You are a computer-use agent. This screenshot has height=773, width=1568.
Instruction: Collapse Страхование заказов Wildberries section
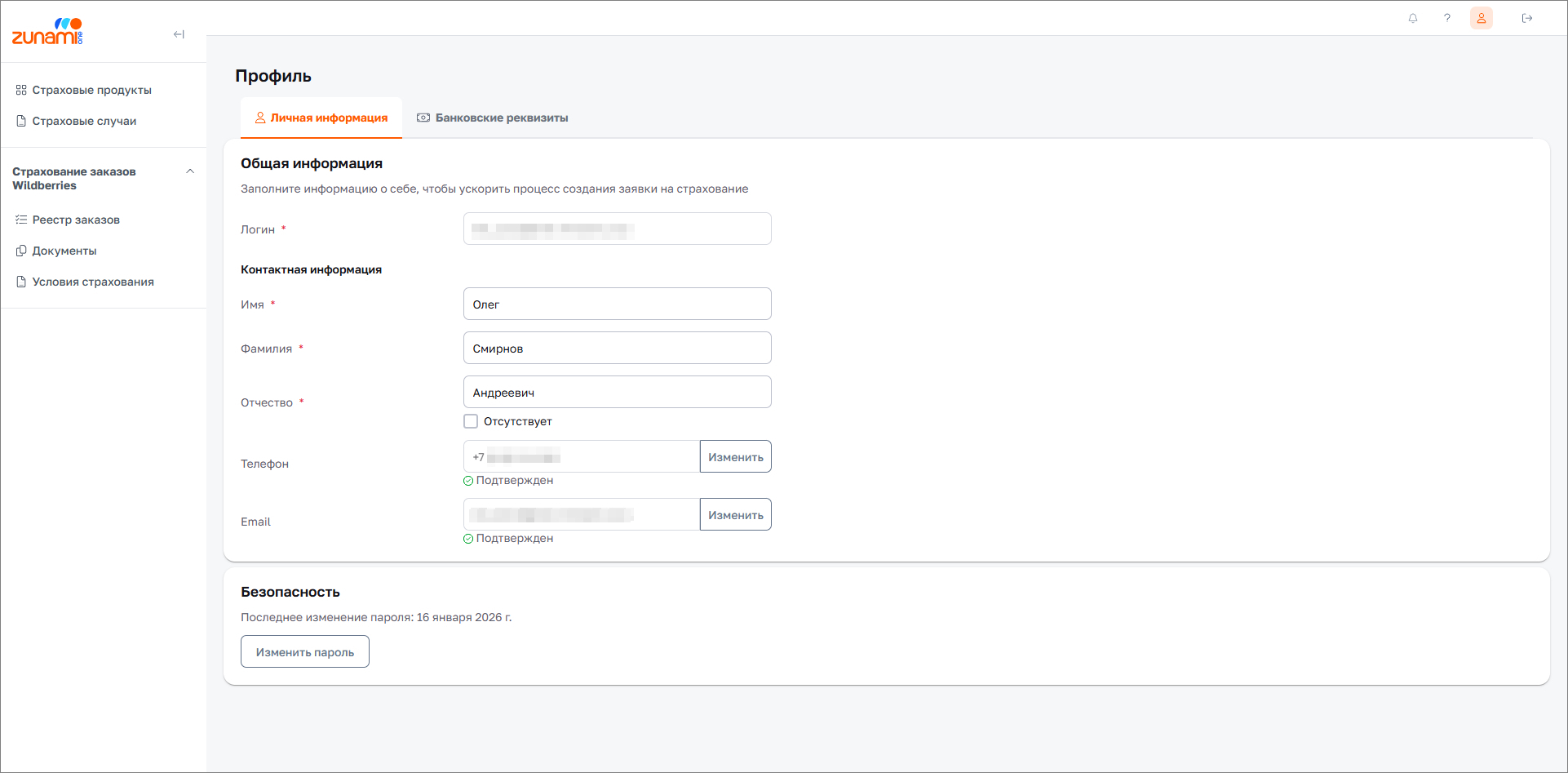coord(190,171)
